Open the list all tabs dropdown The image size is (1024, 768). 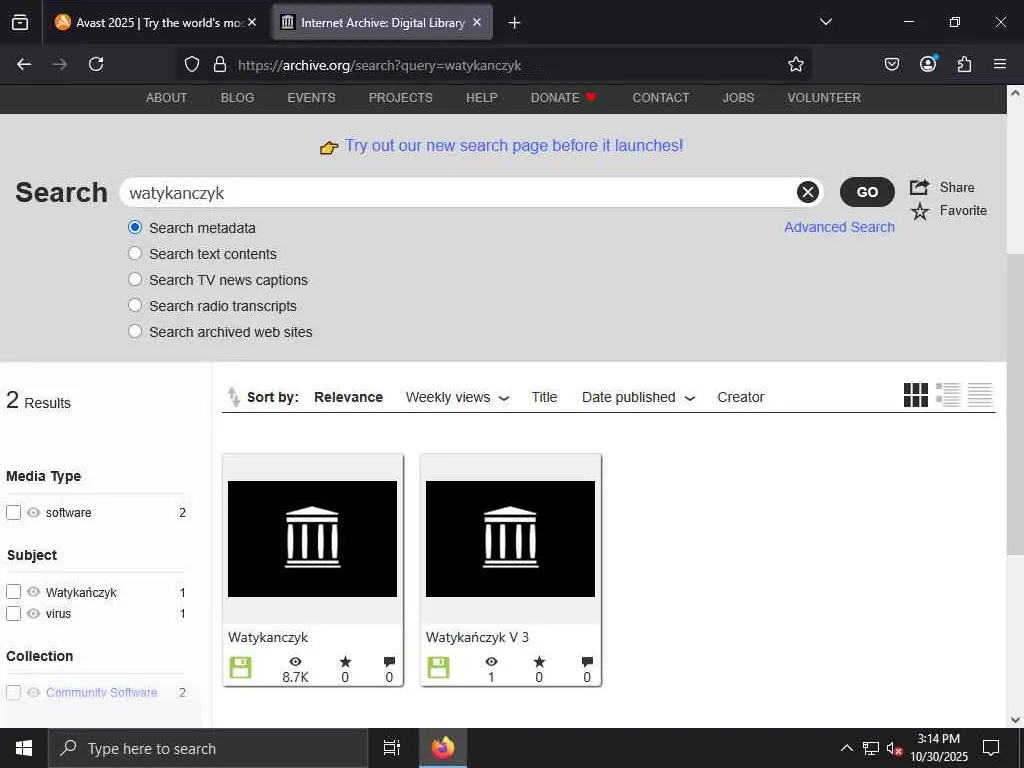(x=825, y=22)
